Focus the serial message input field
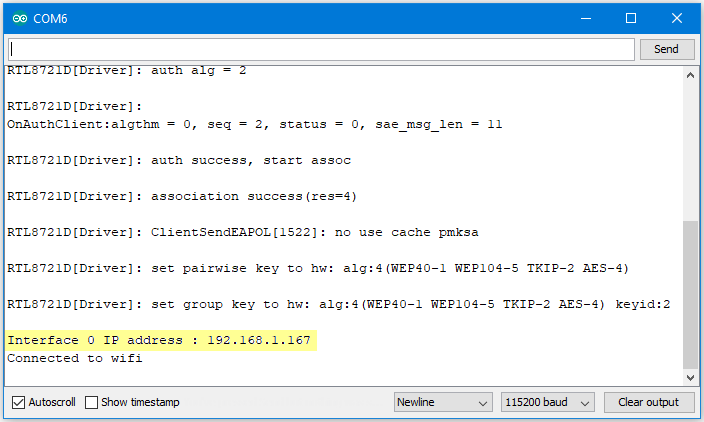 (321, 49)
